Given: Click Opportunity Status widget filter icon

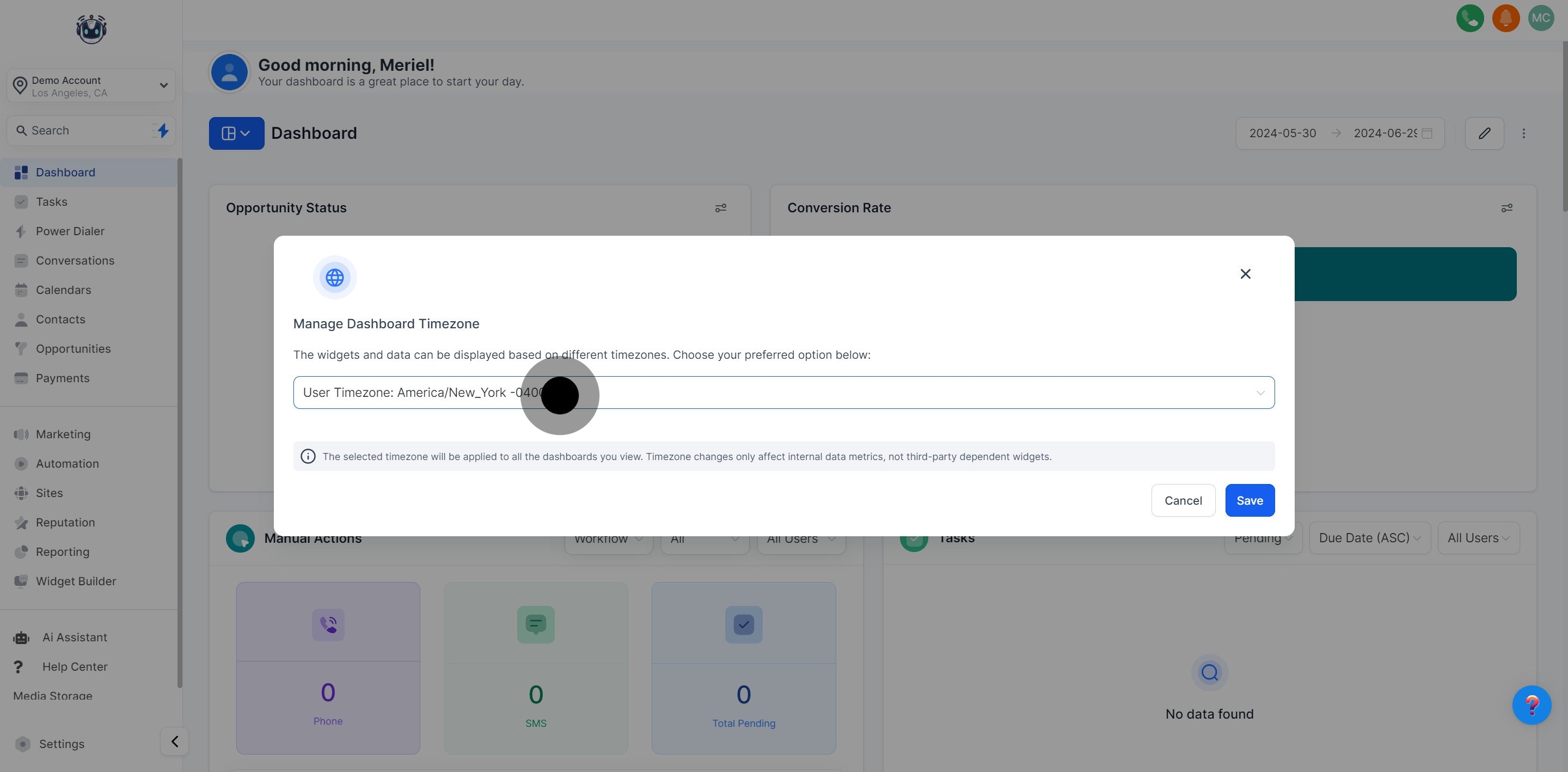Looking at the screenshot, I should 721,208.
